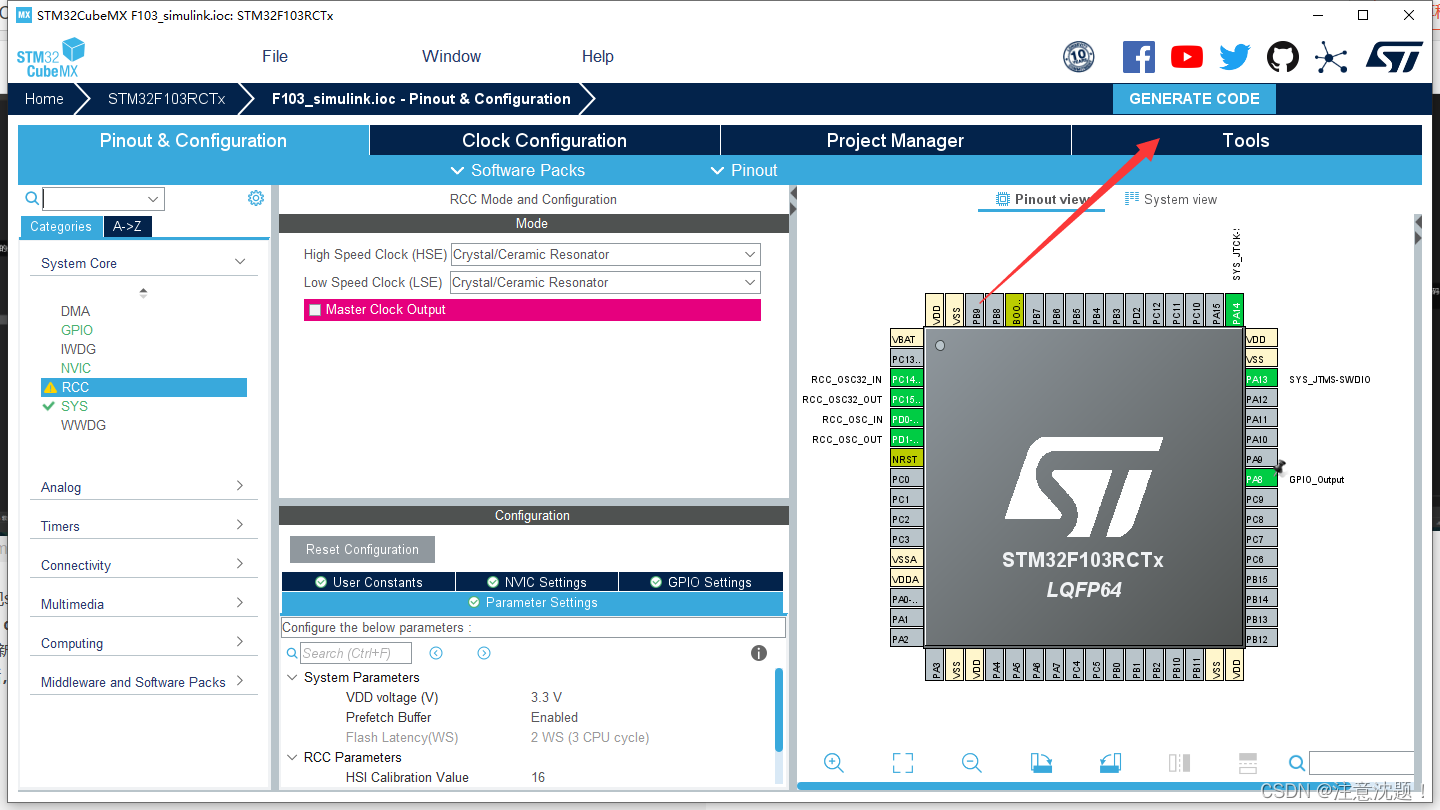Go to previous parameter search result
The image size is (1440, 810).
(x=436, y=653)
